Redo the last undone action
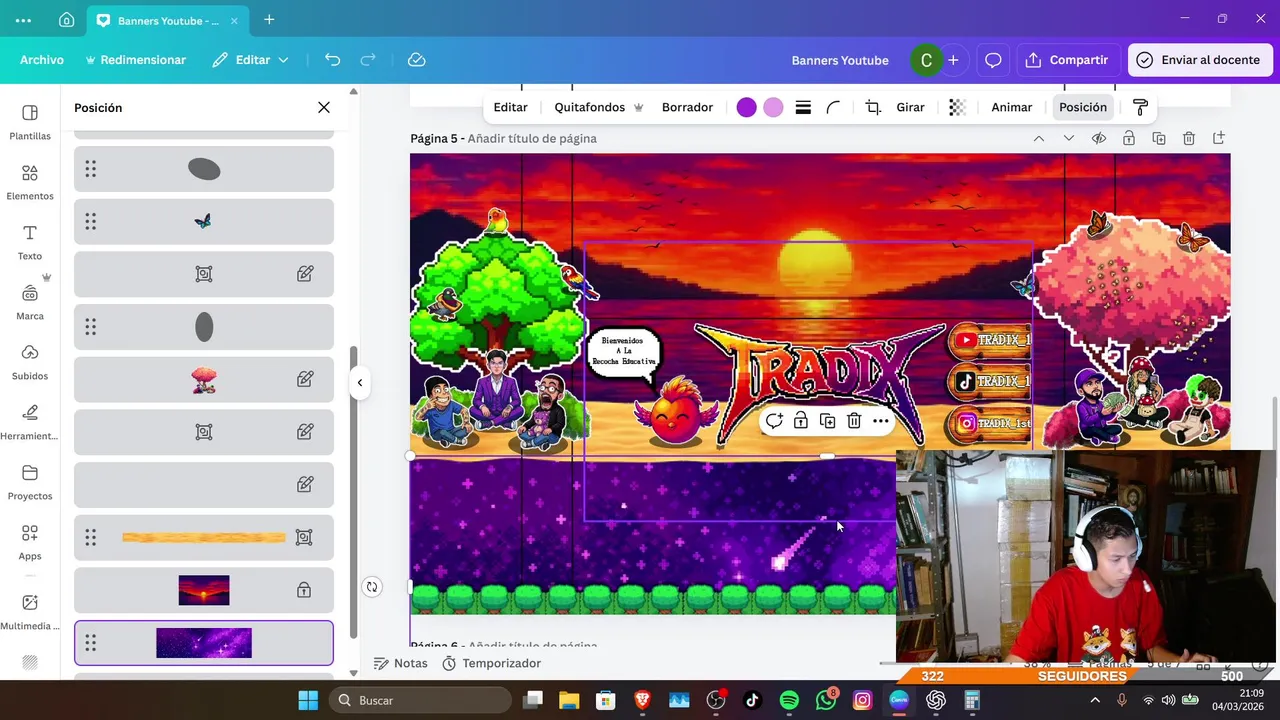The width and height of the screenshot is (1280, 720). 368,60
